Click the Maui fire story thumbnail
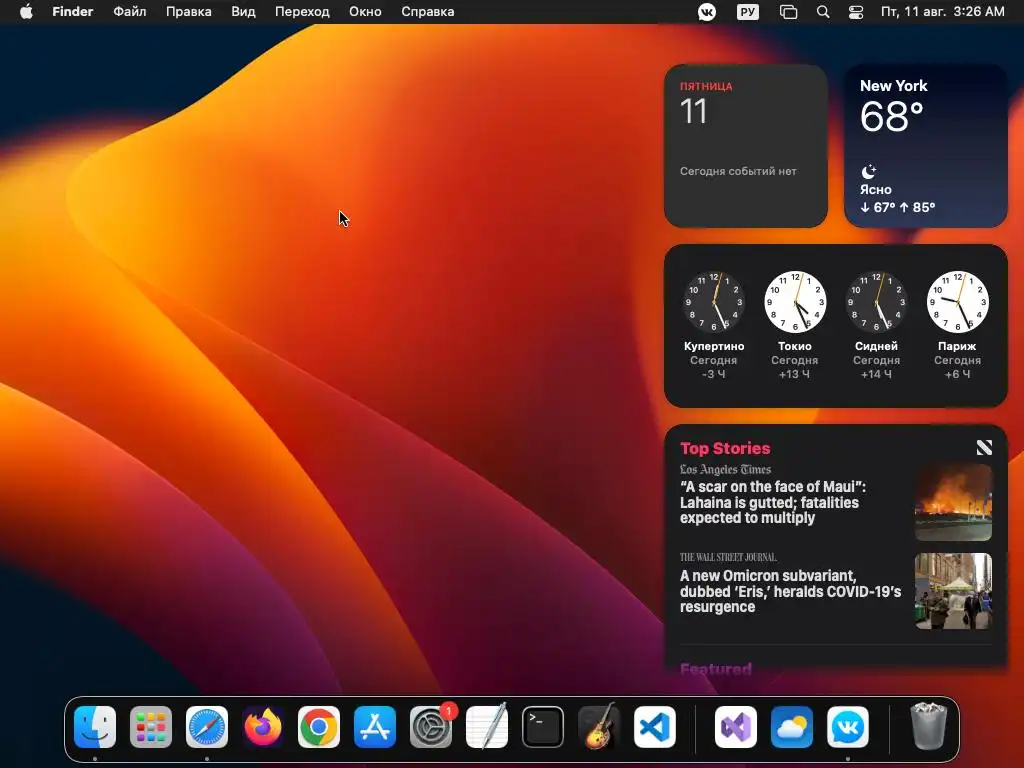 coord(953,502)
